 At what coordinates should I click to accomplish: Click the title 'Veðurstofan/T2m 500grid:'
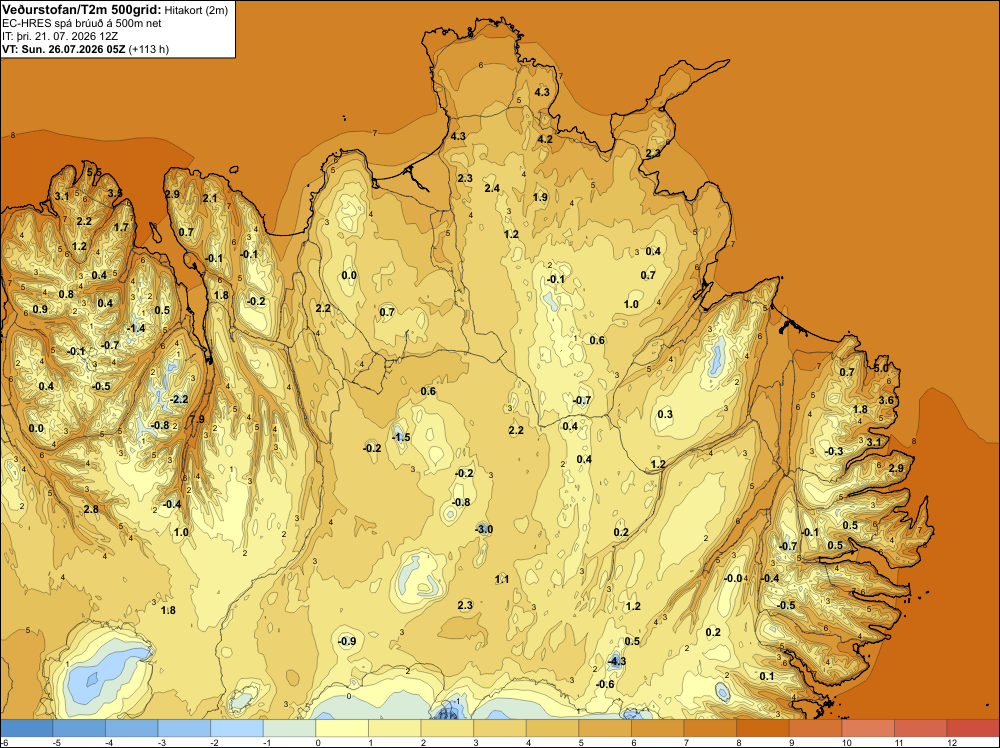pyautogui.click(x=81, y=10)
